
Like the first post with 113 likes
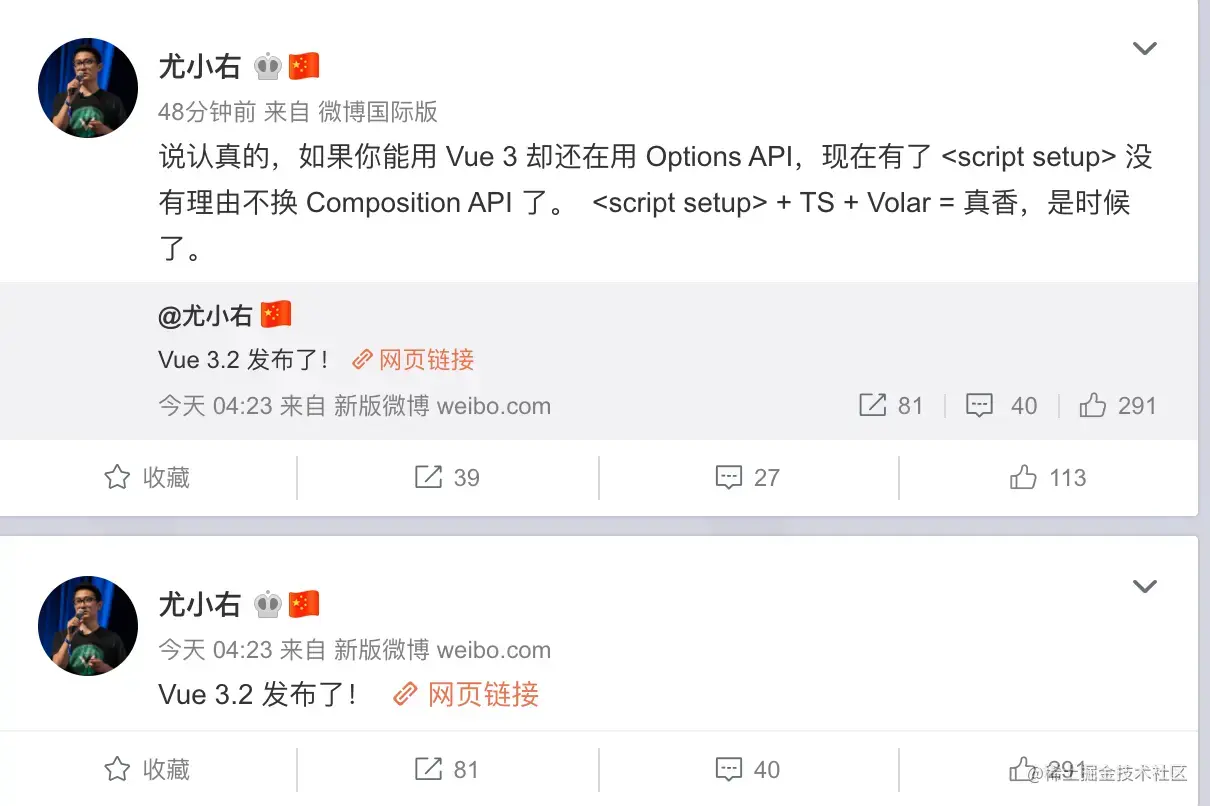1023,478
